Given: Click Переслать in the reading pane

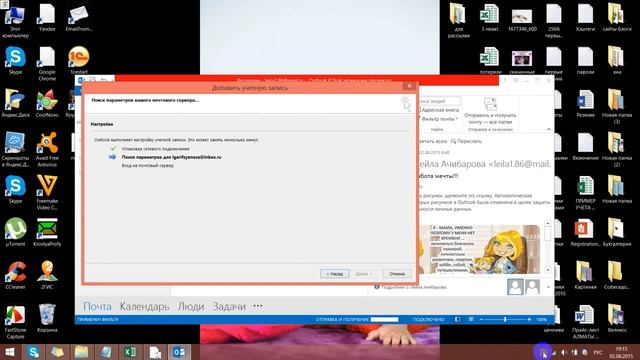Looking at the screenshot, I should click(x=466, y=141).
